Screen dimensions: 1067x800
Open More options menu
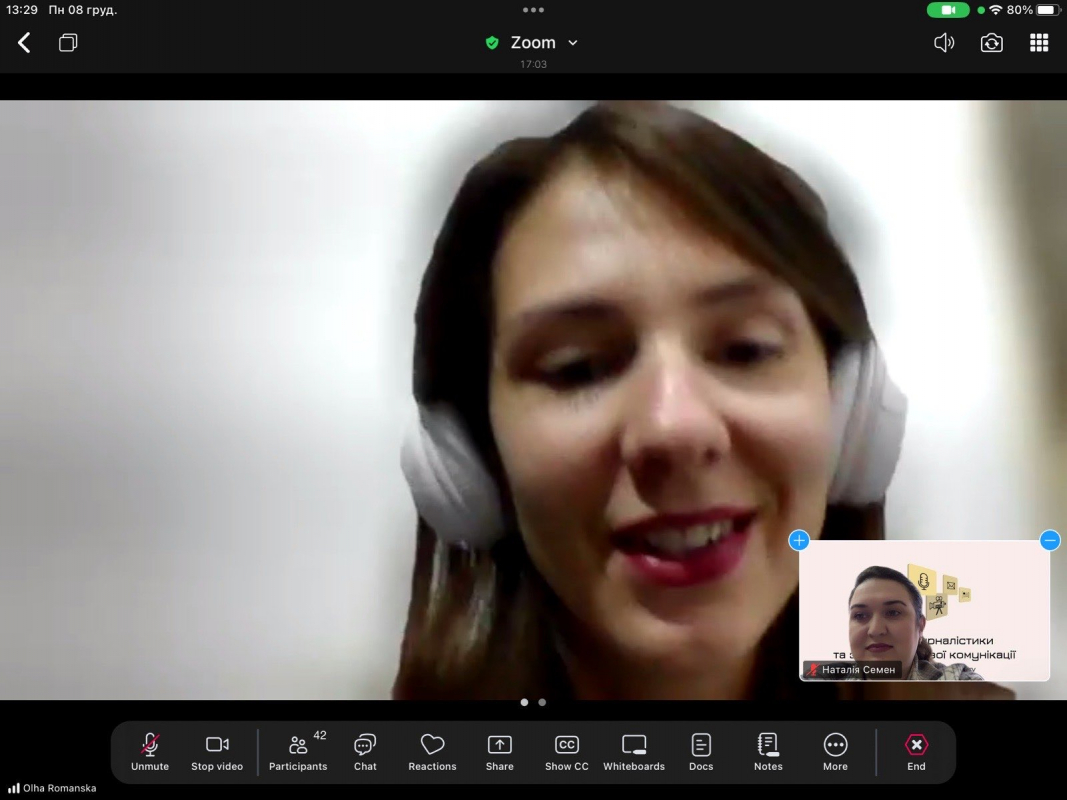point(835,752)
